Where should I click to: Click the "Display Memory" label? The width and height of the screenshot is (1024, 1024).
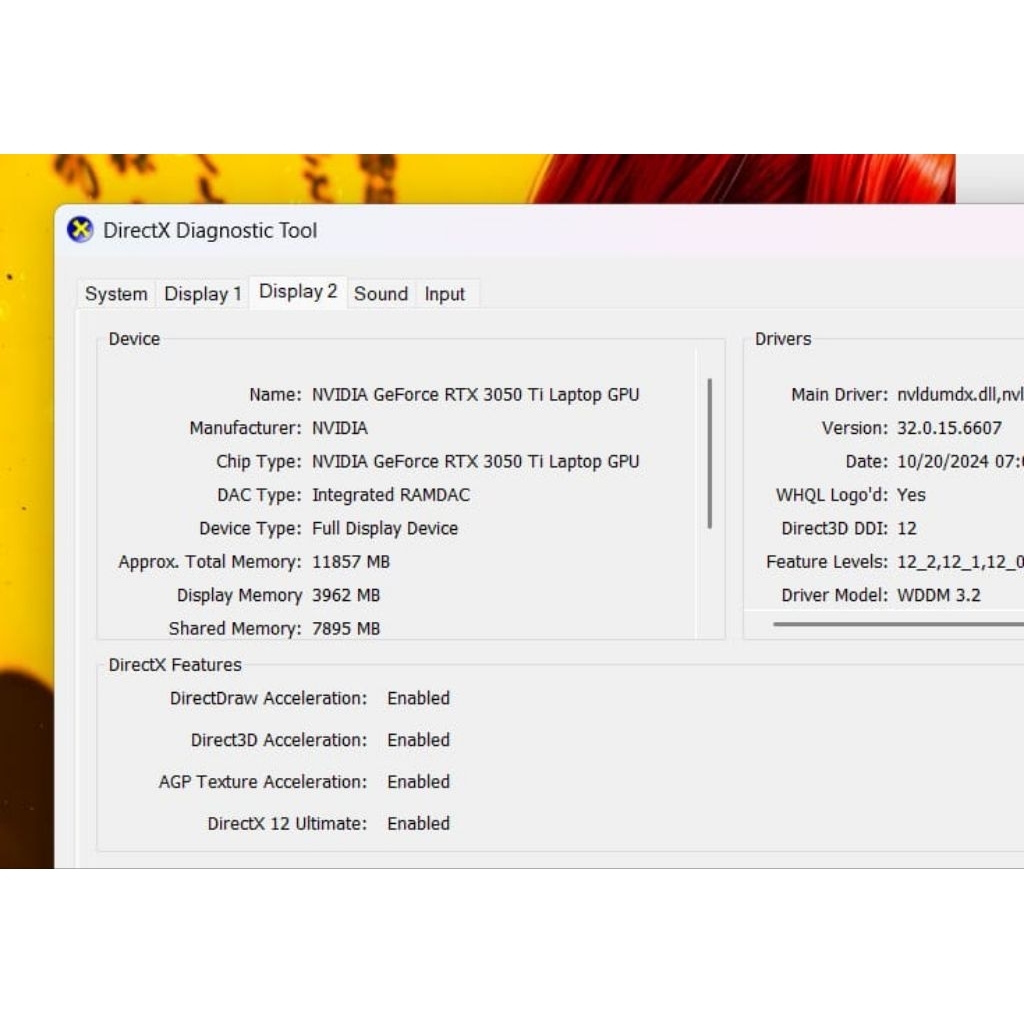(239, 595)
